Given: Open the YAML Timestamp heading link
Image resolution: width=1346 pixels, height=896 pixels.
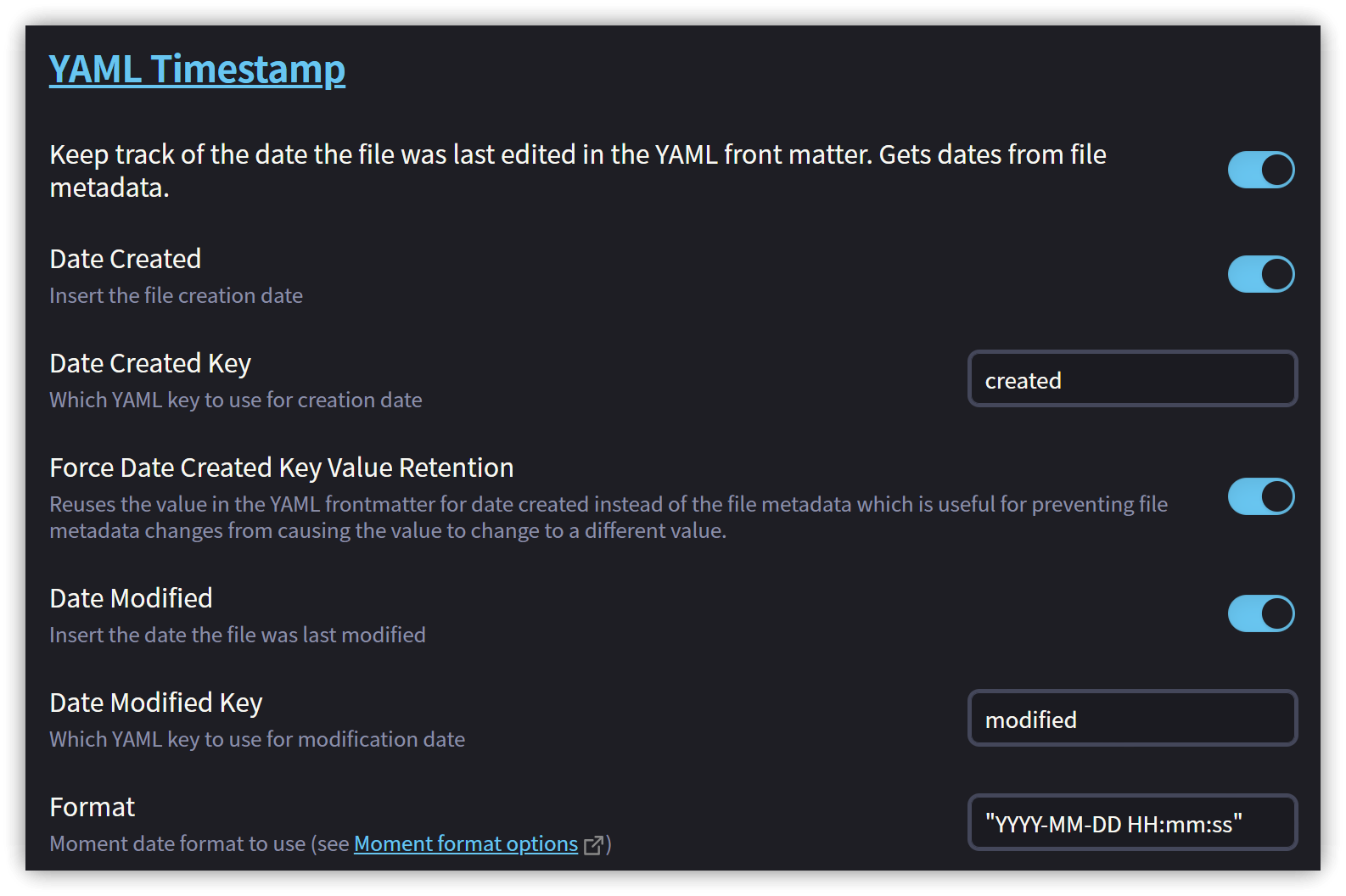Looking at the screenshot, I should coord(197,70).
